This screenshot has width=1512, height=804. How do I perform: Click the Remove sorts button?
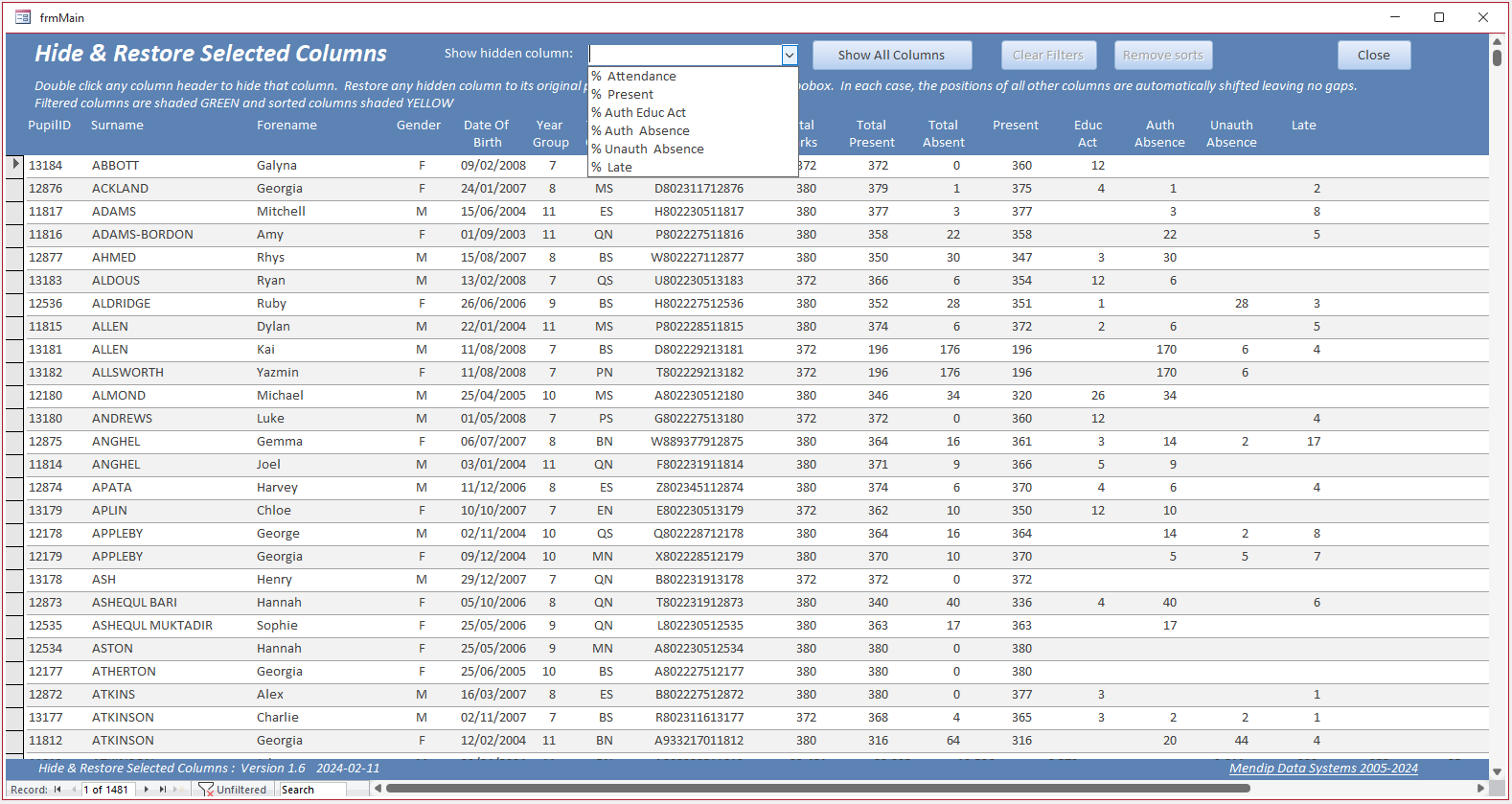click(1163, 55)
